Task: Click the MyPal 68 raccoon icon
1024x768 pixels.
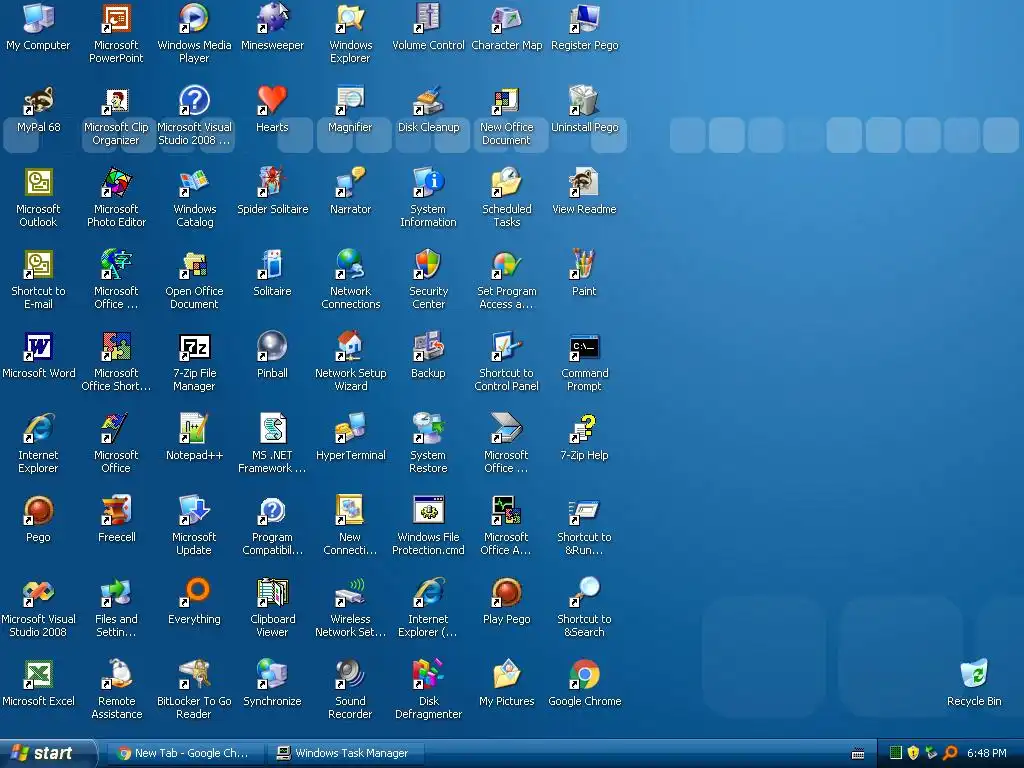Action: click(38, 101)
